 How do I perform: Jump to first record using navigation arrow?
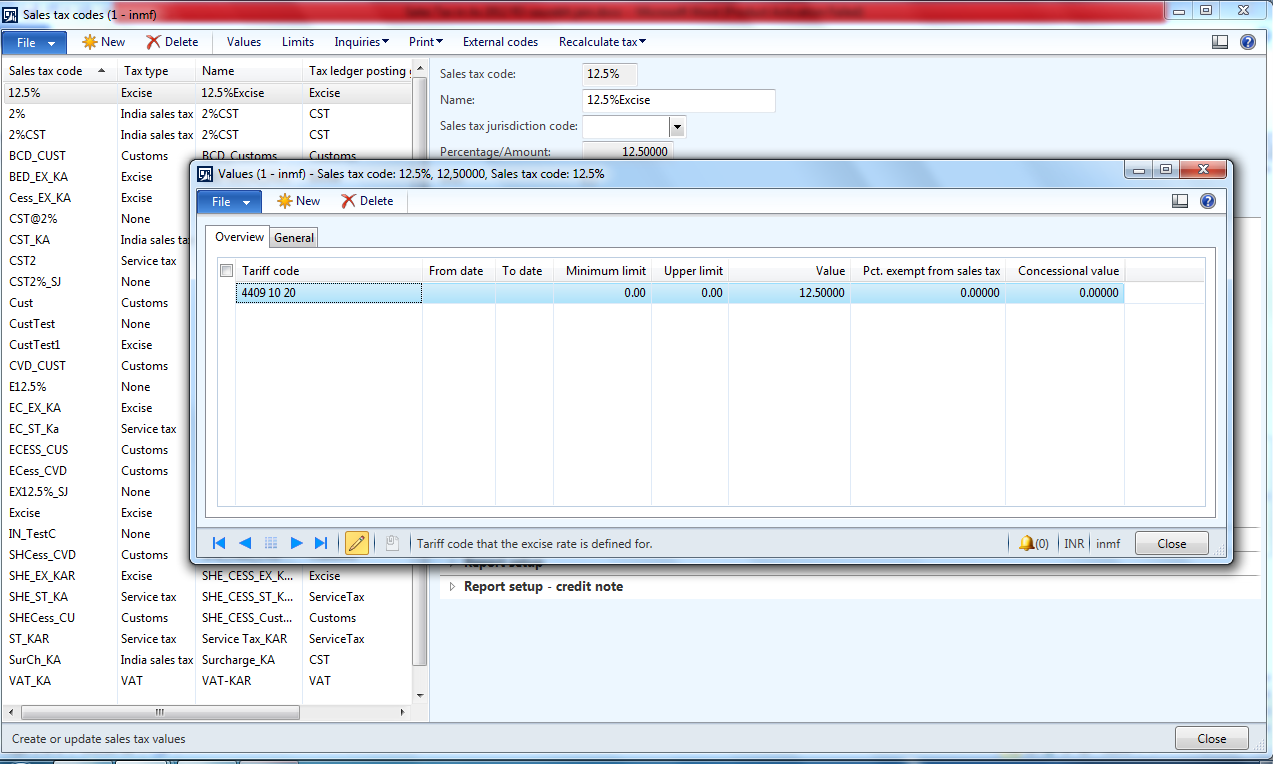pyautogui.click(x=218, y=543)
